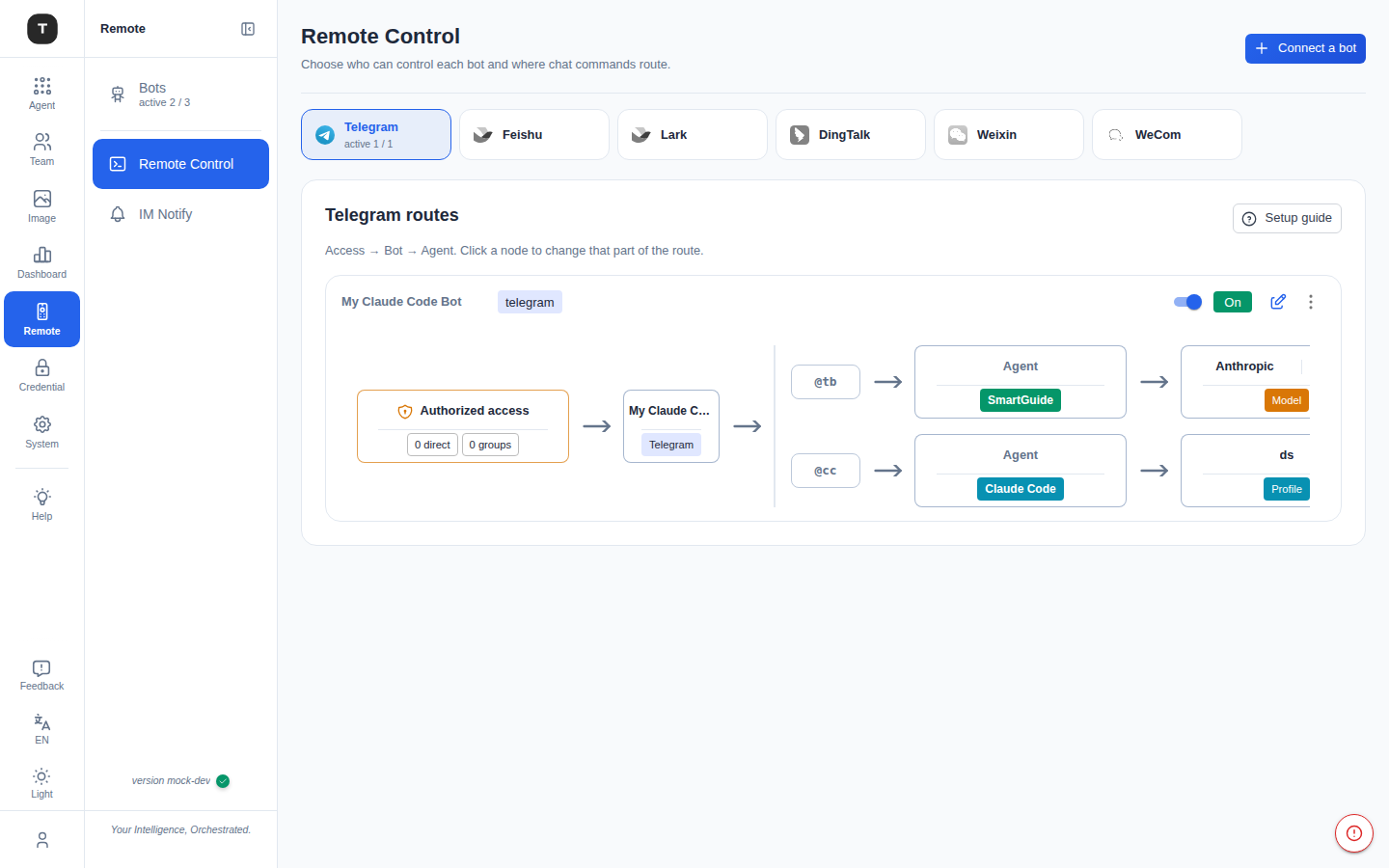Viewport: 1389px width, 868px height.
Task: Change language via EN icon
Action: [x=41, y=729]
